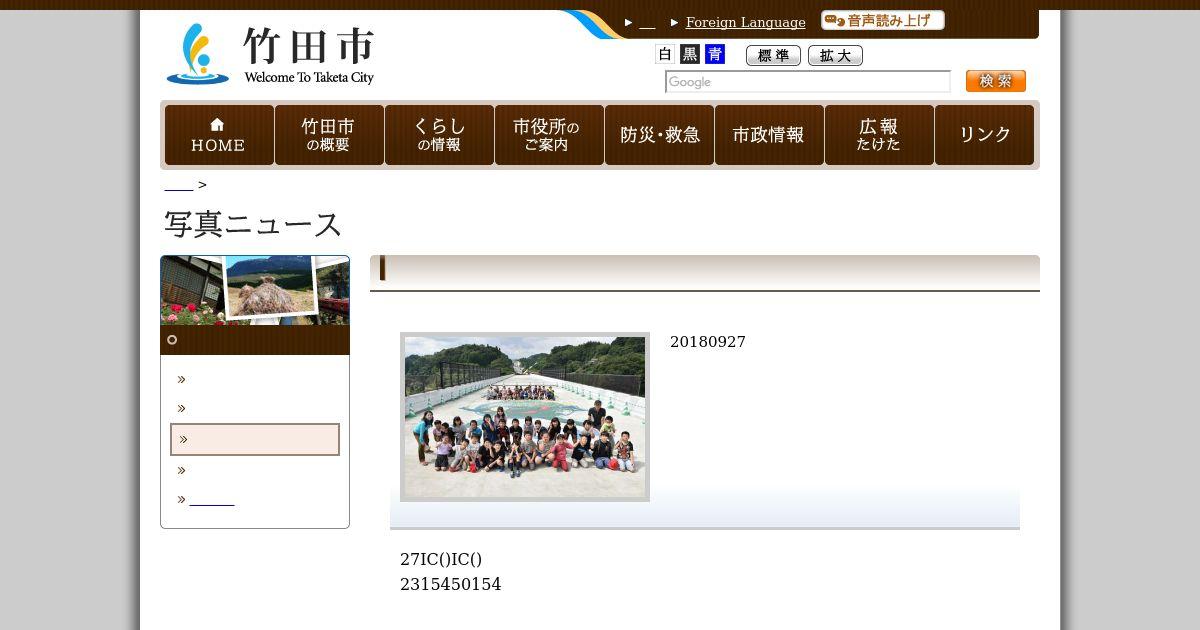Click the date text 20180927
This screenshot has width=1200, height=630.
pyautogui.click(x=708, y=342)
